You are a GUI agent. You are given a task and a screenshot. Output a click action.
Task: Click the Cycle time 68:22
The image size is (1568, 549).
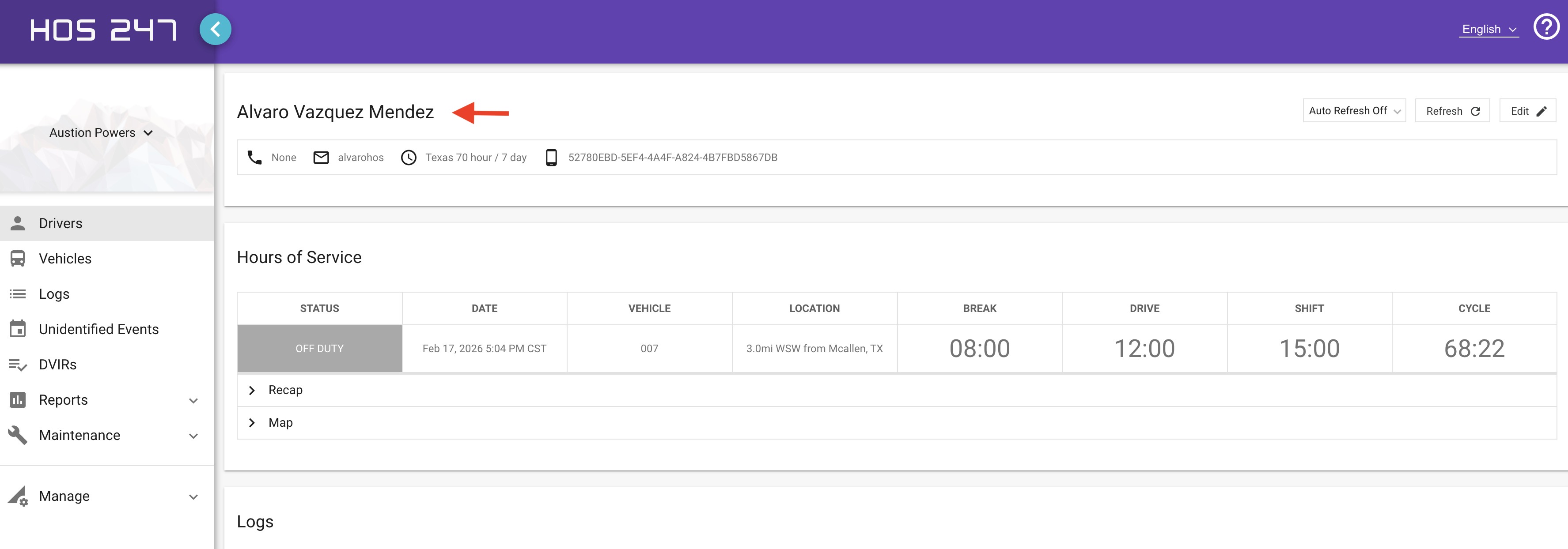(x=1474, y=348)
